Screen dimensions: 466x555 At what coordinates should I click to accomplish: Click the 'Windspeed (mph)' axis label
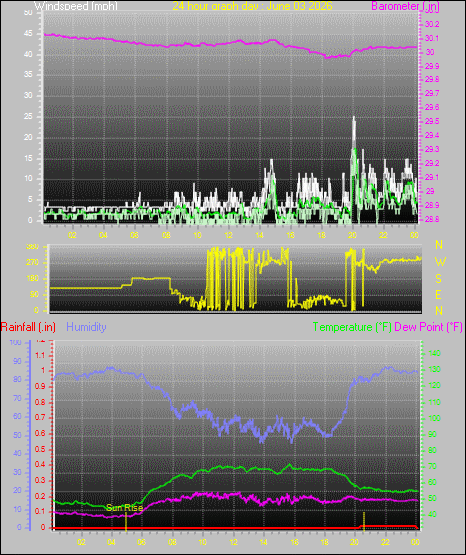click(76, 6)
